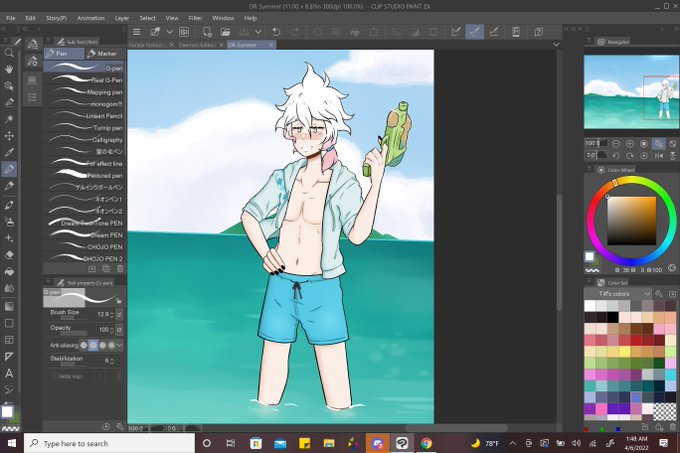Toggle Brush Size pen pressure dynamics button

[x=119, y=314]
